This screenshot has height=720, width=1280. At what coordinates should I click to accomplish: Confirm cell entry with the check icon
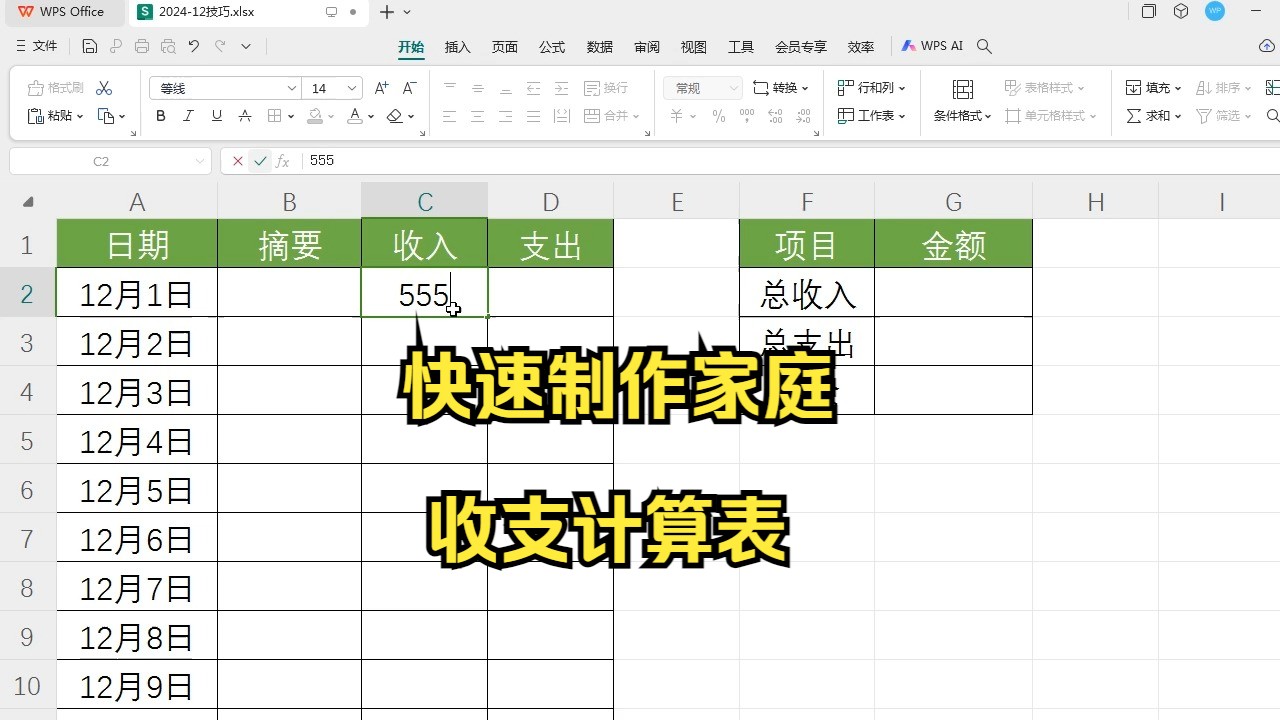[x=259, y=160]
